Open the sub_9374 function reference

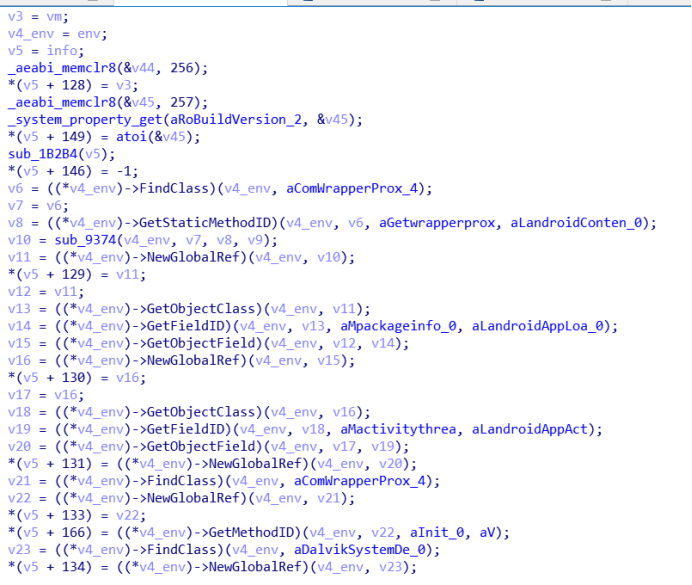click(85, 240)
